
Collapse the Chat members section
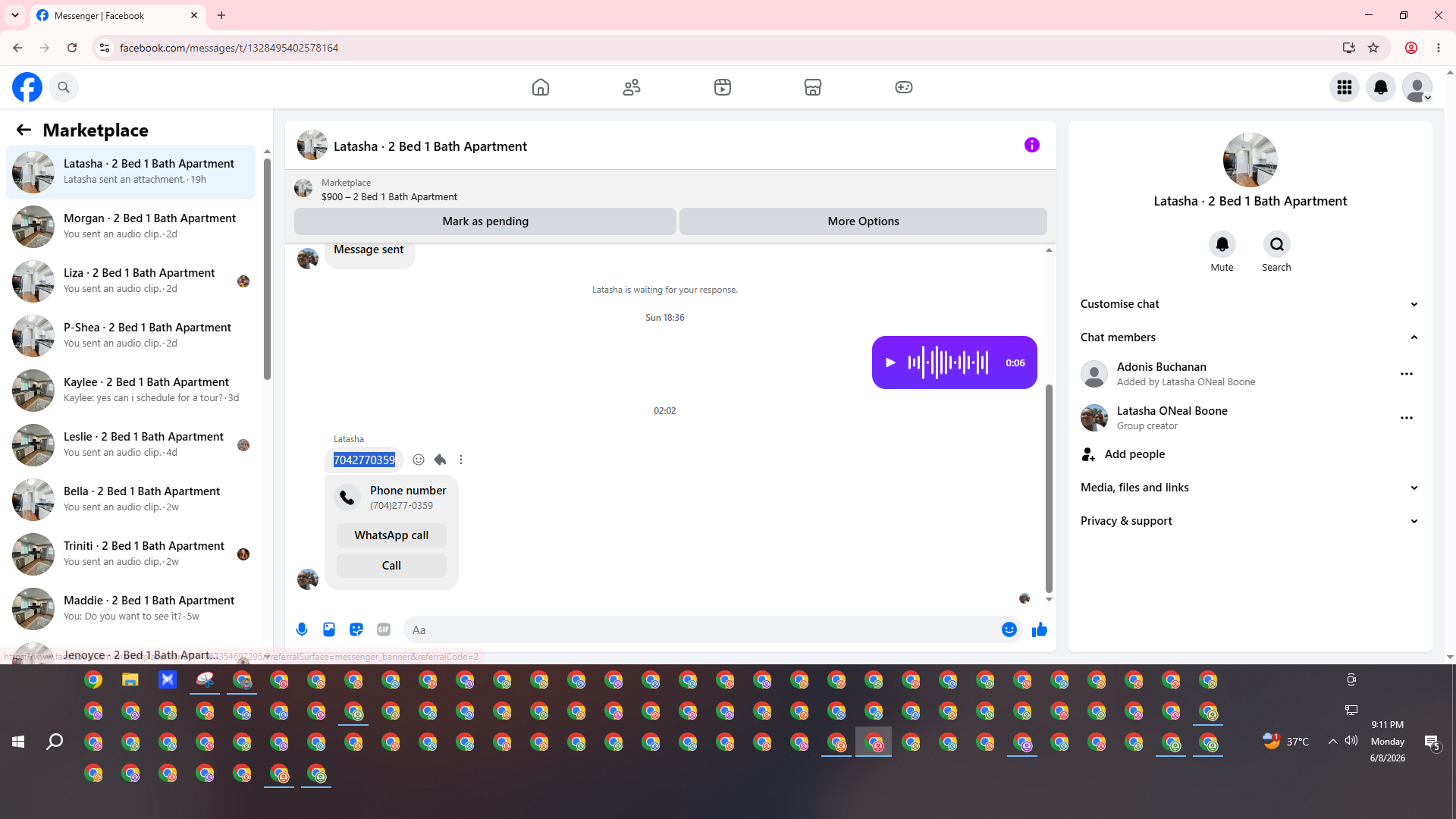pos(1250,337)
